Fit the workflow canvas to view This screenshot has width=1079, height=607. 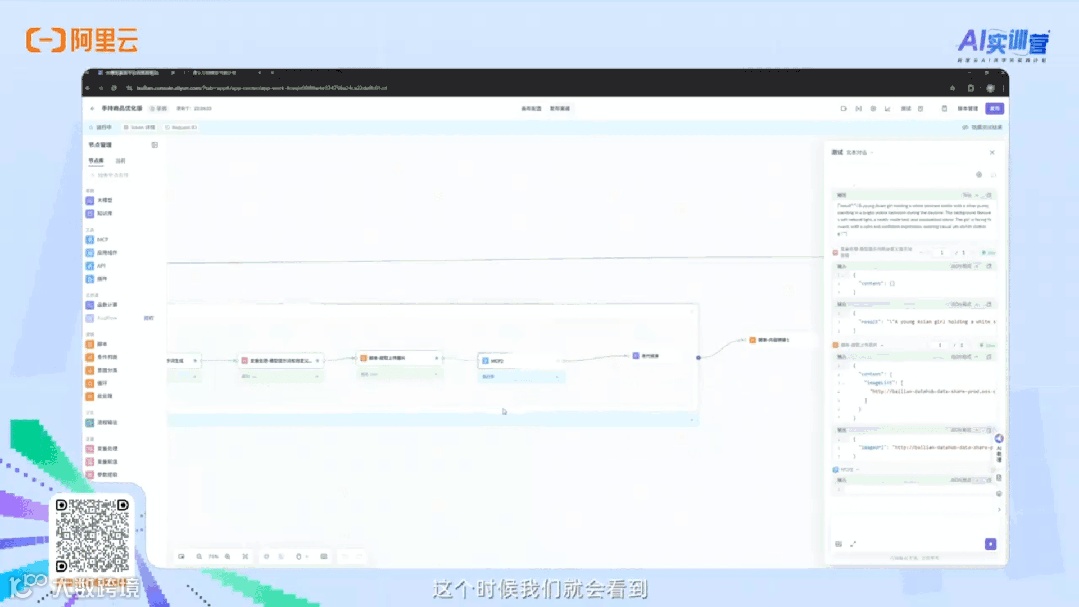245,557
